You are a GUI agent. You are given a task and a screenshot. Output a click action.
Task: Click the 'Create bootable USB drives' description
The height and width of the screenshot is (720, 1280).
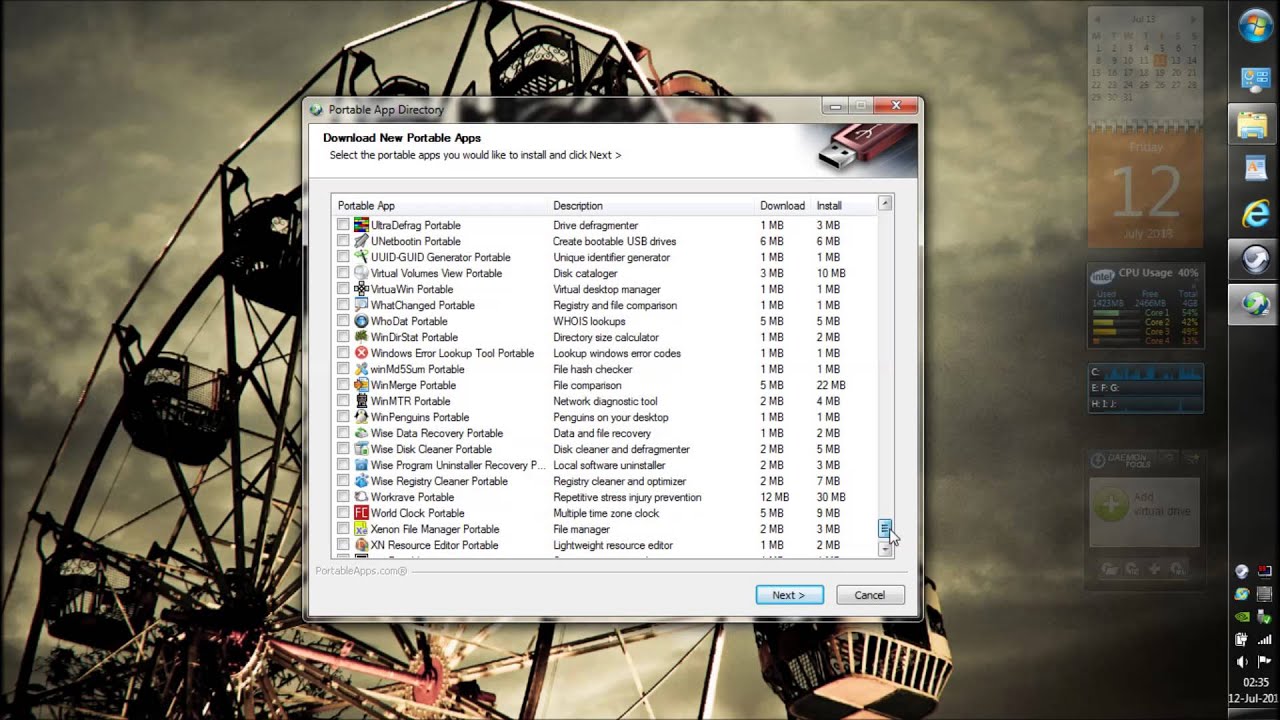point(614,241)
